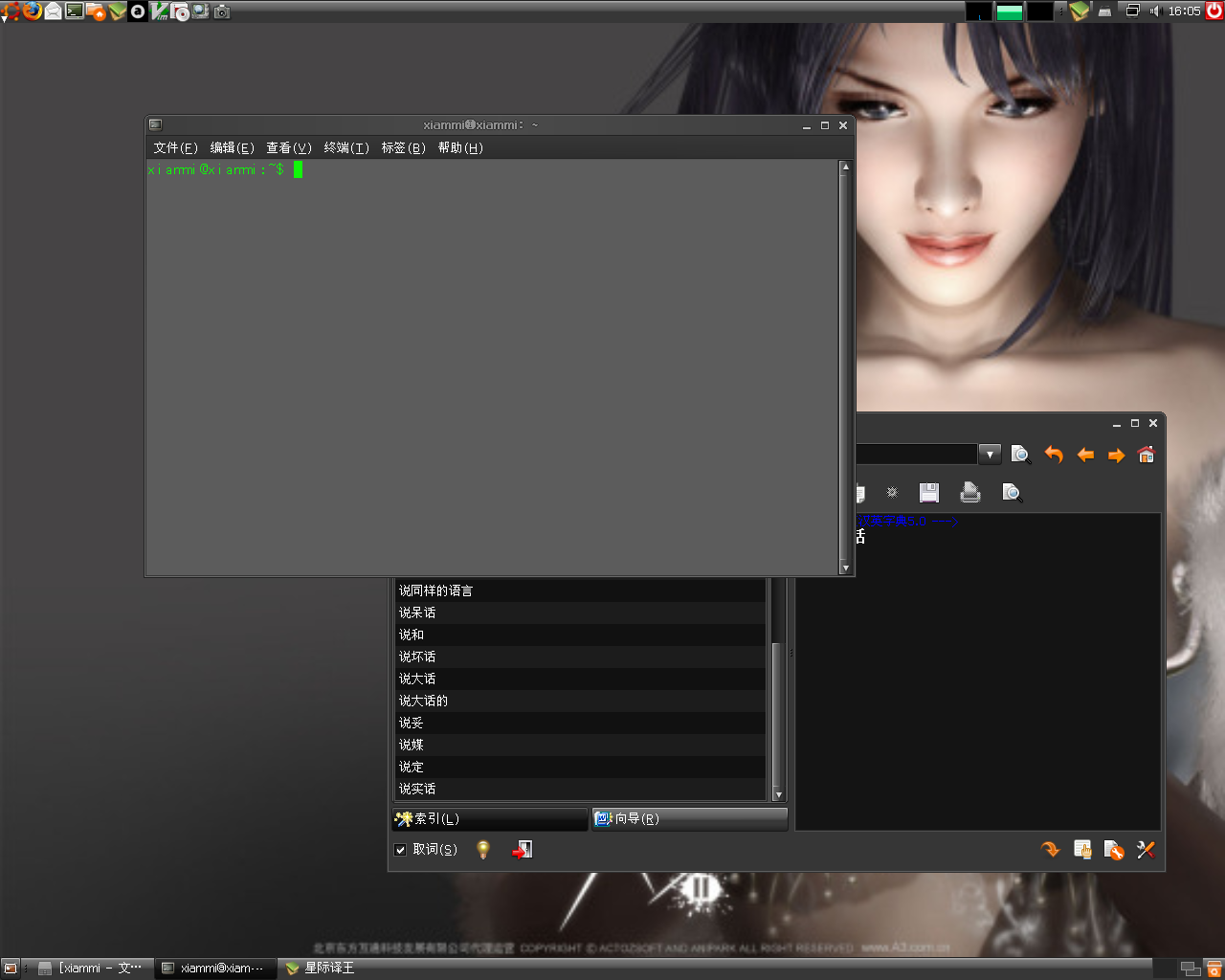Click the lower toolbar find magnifier icon
Screen dimensions: 1225x980
point(1012,492)
